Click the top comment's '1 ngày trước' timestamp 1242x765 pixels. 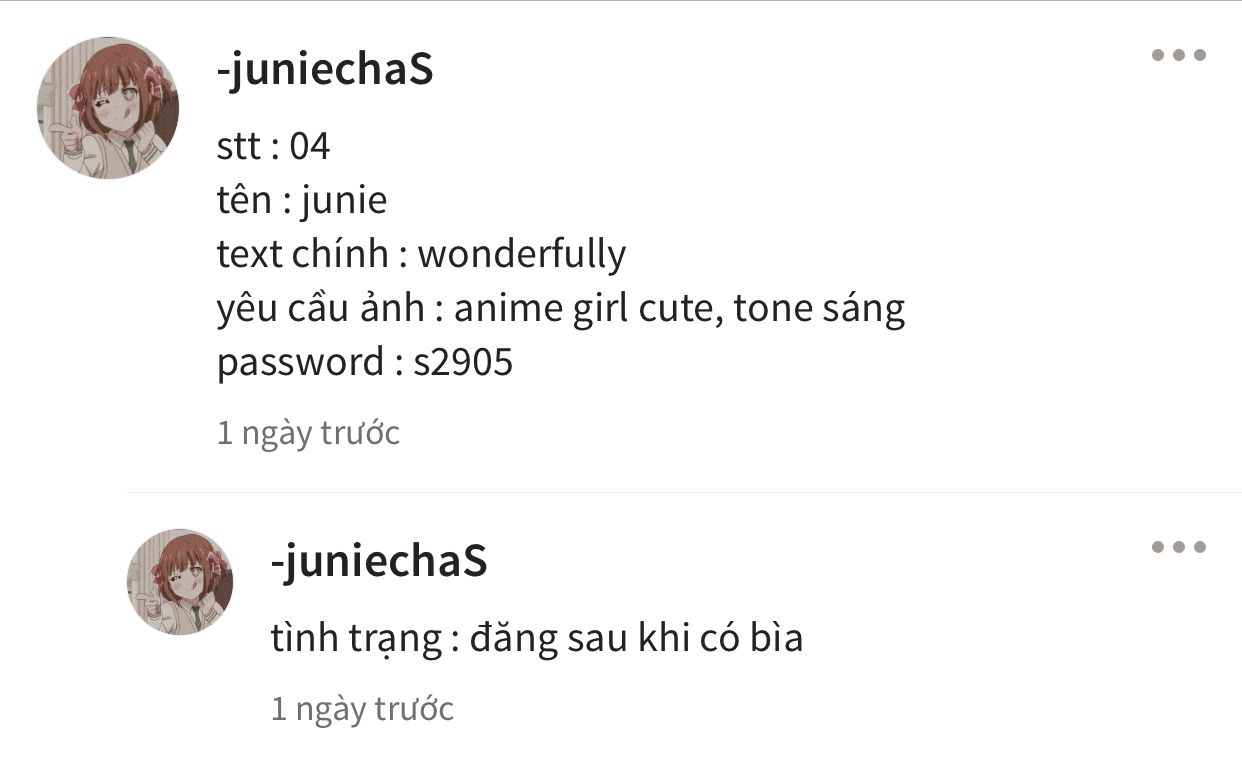pos(308,433)
